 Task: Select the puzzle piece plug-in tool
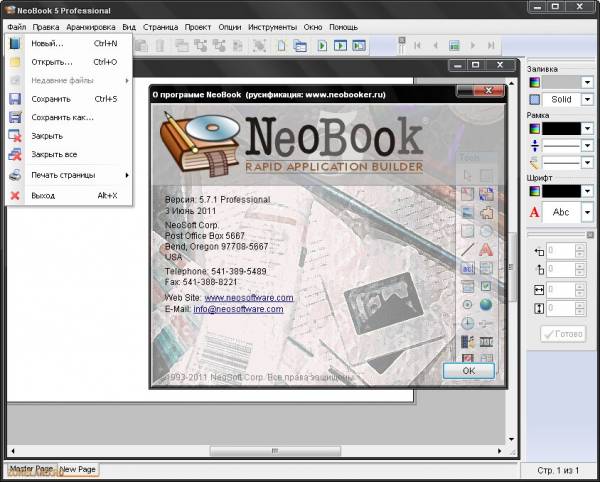[486, 213]
